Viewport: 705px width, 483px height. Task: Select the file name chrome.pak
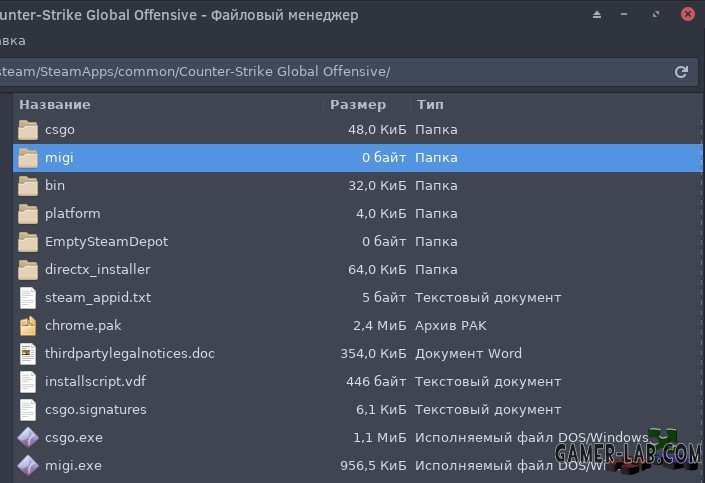pos(83,326)
